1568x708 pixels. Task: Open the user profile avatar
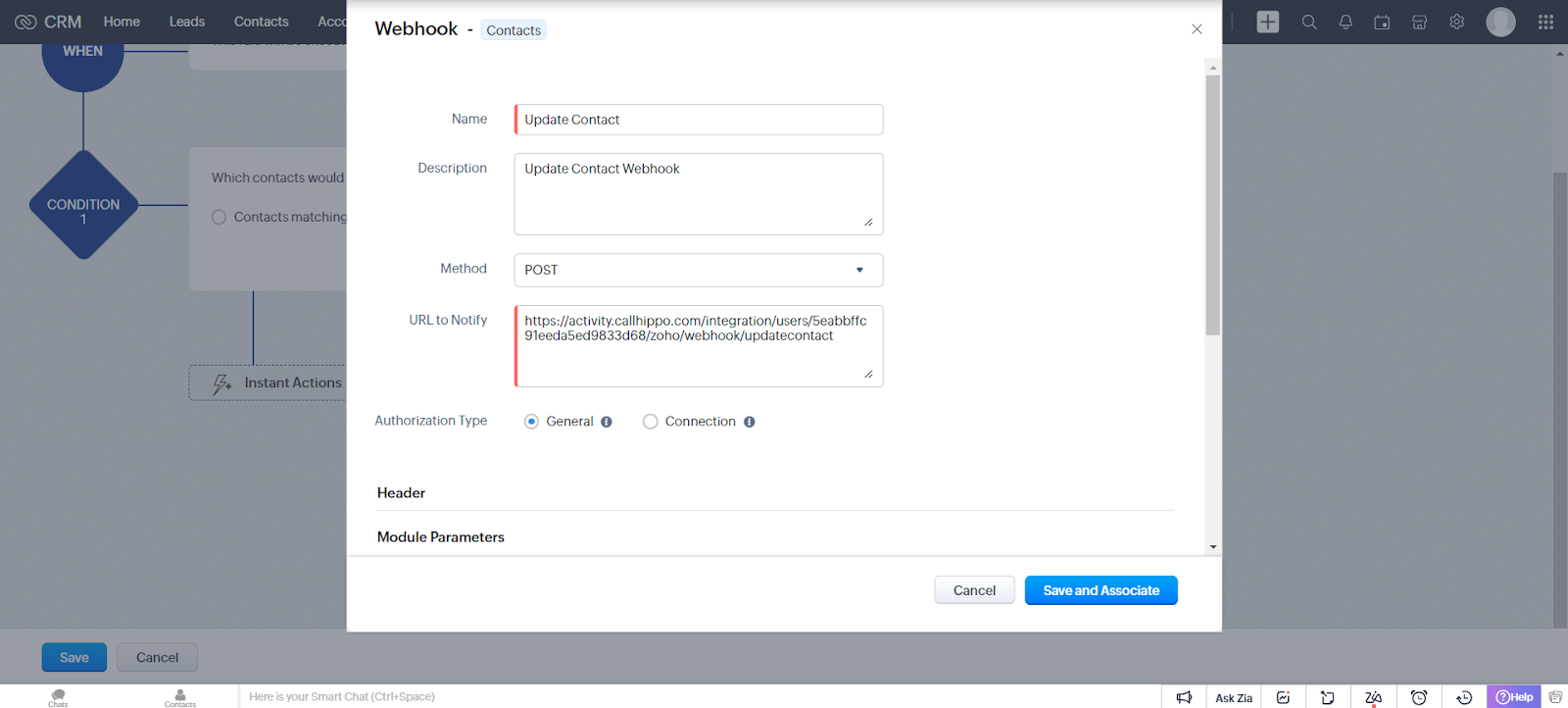coord(1500,22)
